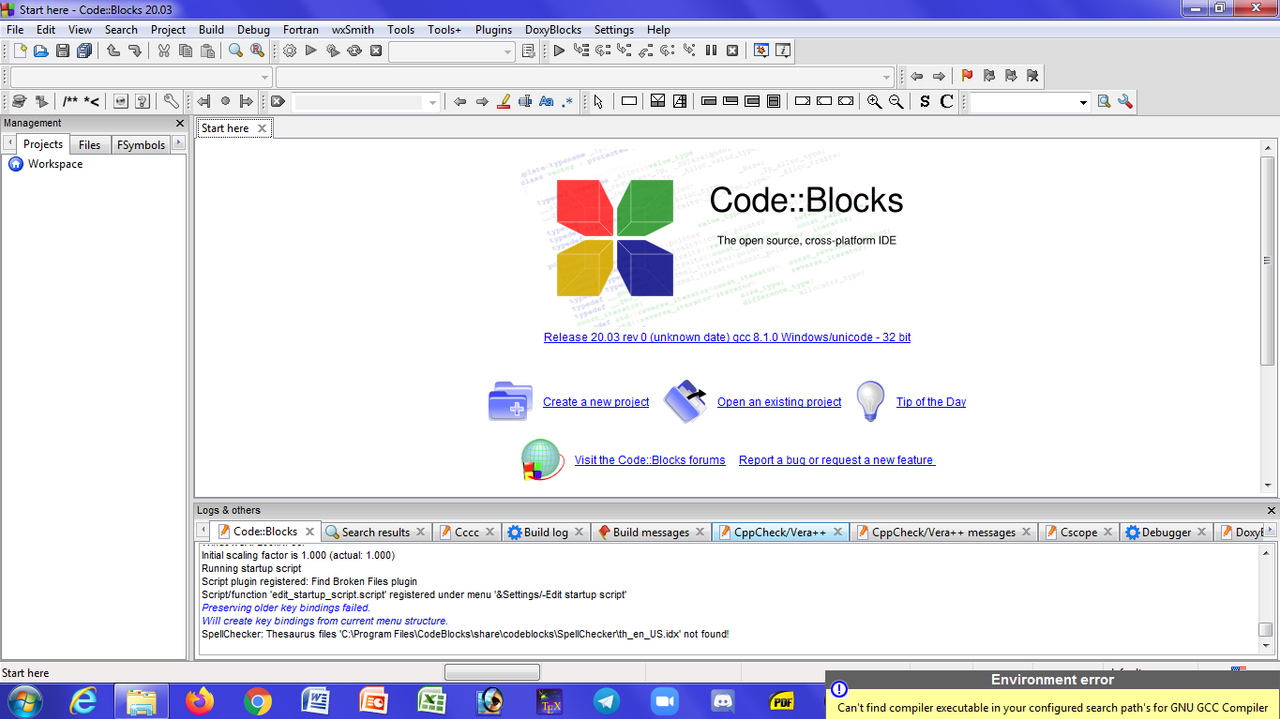The image size is (1280, 719).
Task: Toggle the Match case 'Aa' option
Action: 546,101
